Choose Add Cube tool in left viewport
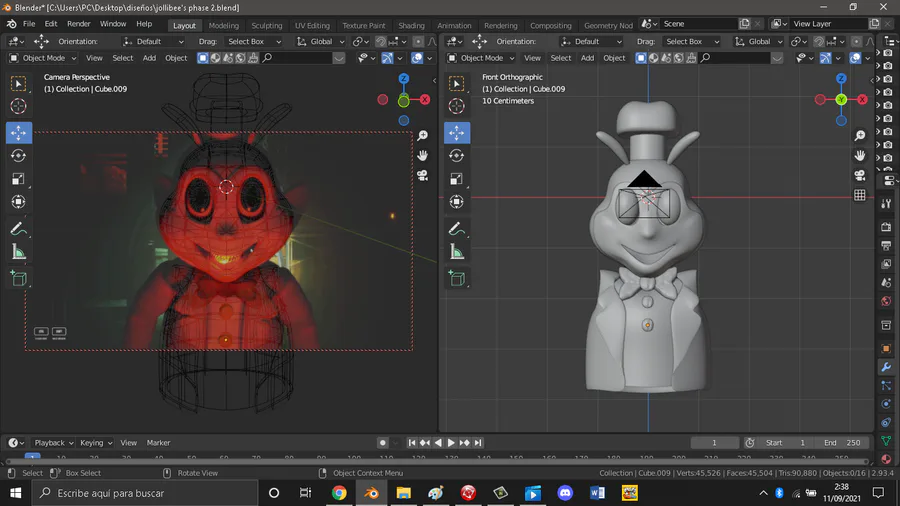Screen dimensions: 900x506 pyautogui.click(x=18, y=279)
